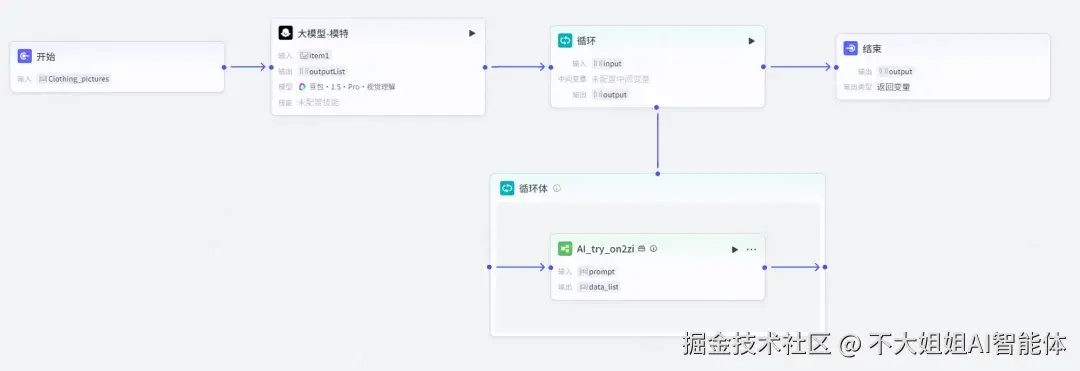
Task: Click the 结束 node title
Action: point(872,48)
